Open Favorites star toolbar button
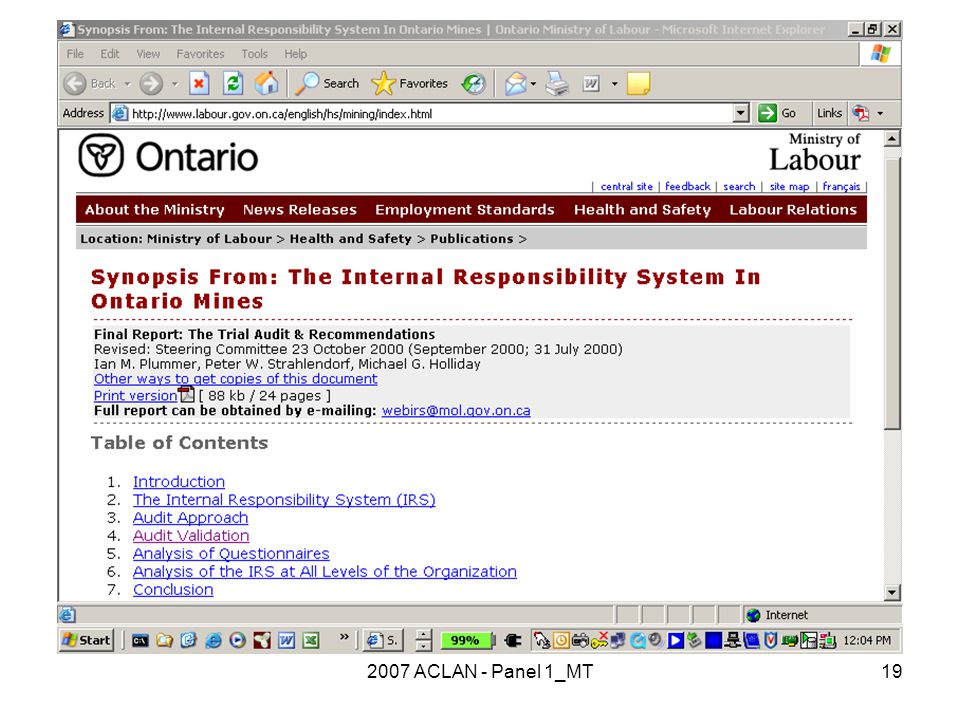This screenshot has height=720, width=960. tap(410, 83)
